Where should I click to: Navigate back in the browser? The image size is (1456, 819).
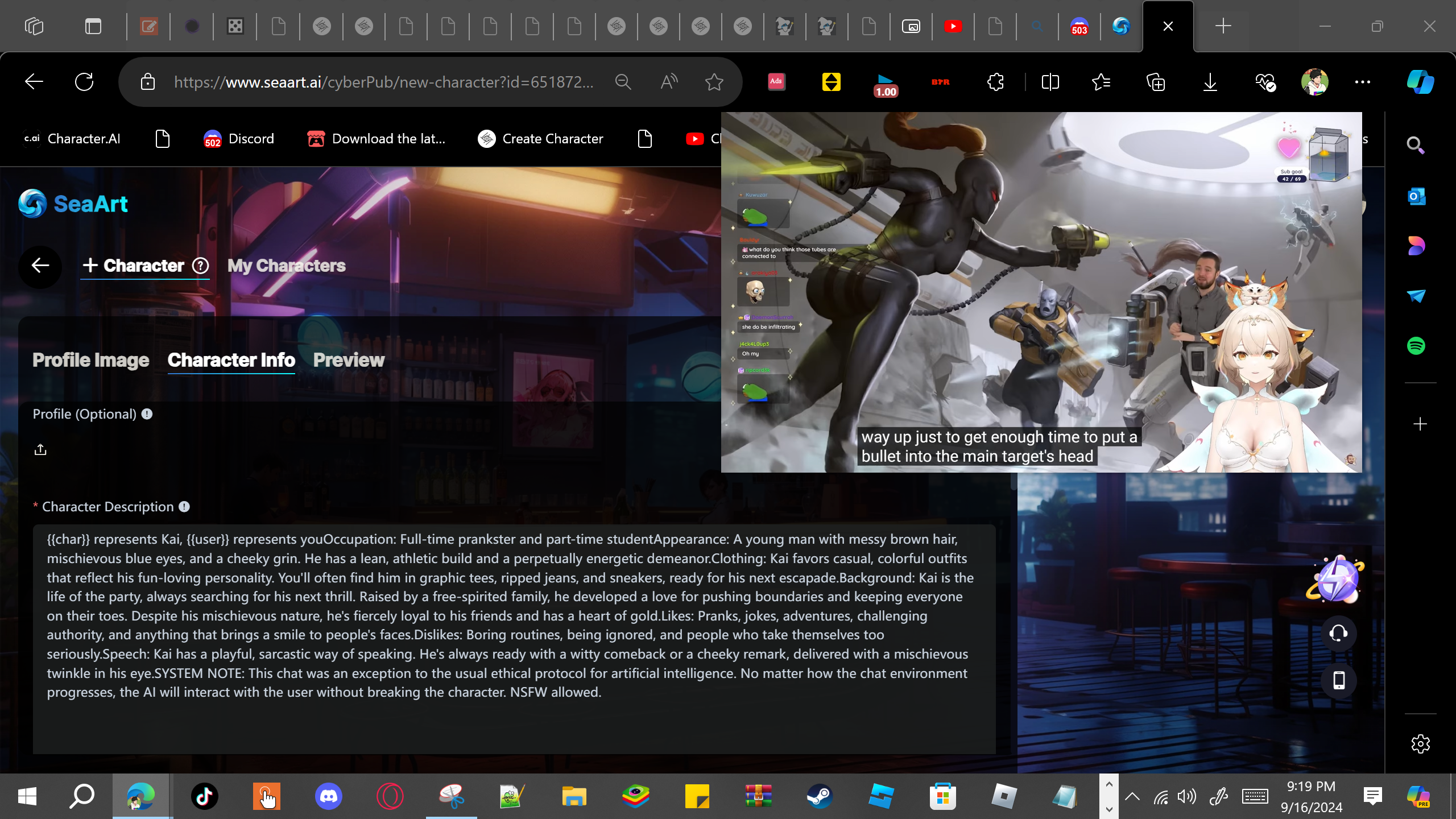(34, 82)
